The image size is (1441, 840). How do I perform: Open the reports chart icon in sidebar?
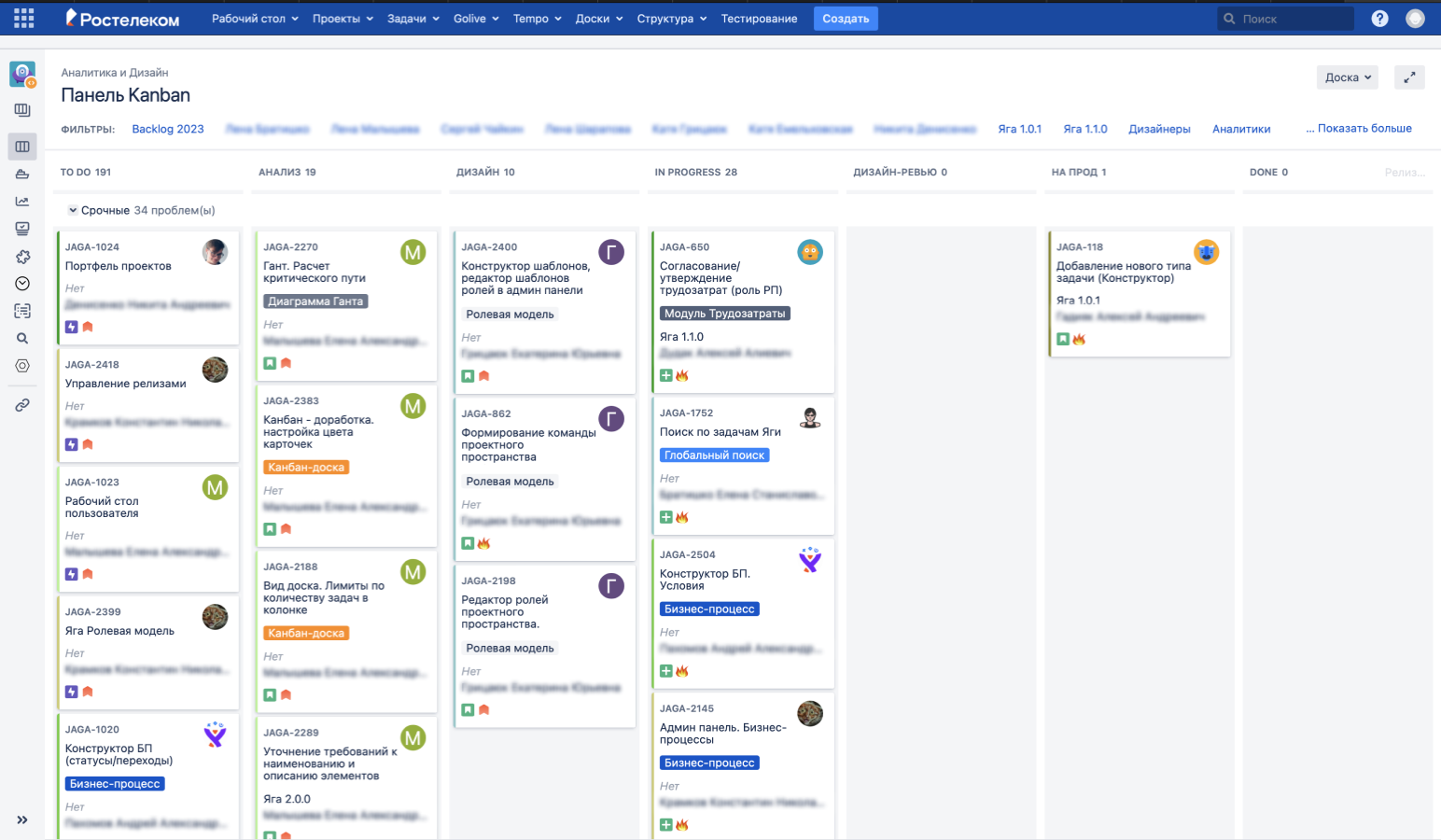coord(22,201)
